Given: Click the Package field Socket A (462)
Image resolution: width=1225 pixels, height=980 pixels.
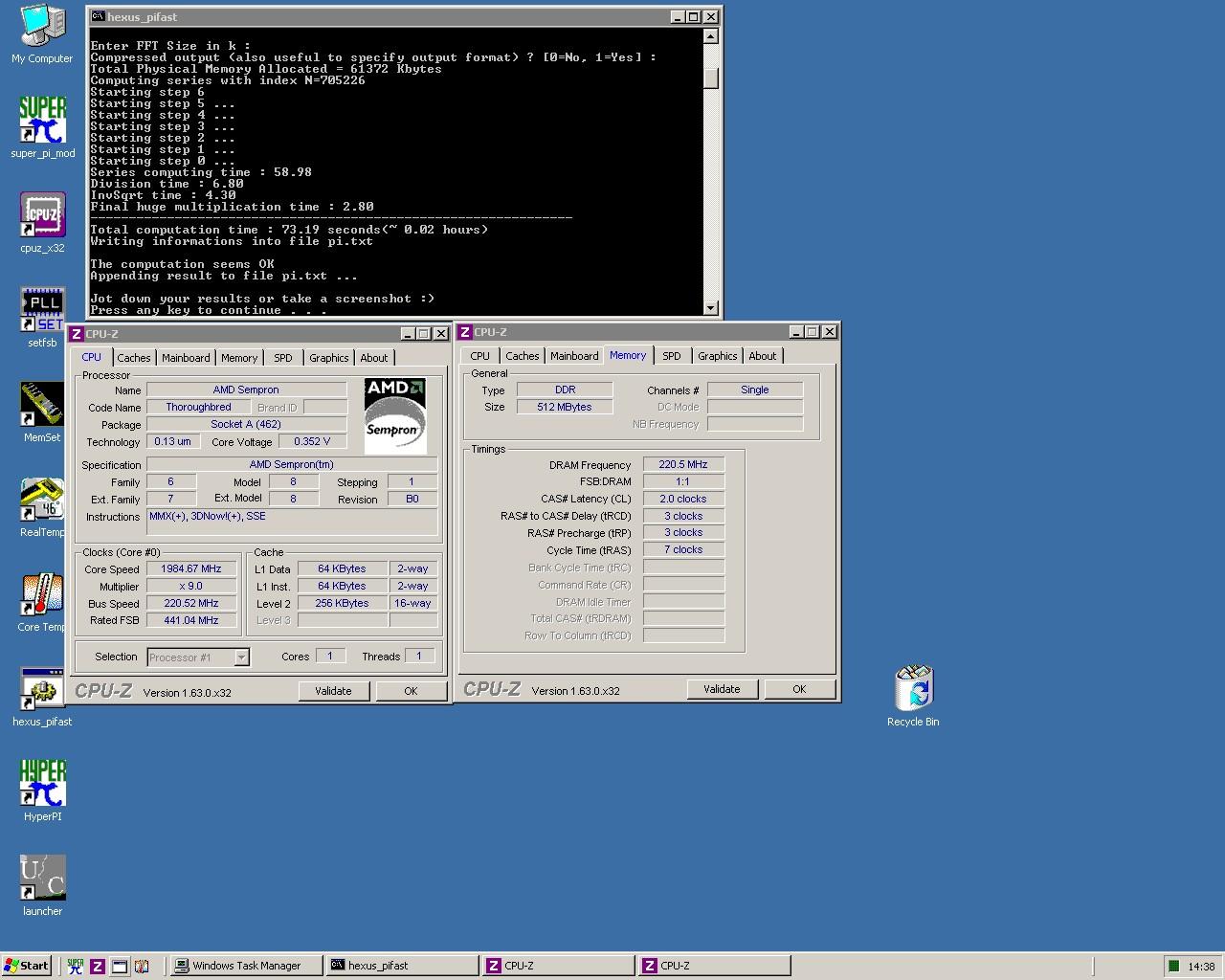Looking at the screenshot, I should click(x=246, y=424).
